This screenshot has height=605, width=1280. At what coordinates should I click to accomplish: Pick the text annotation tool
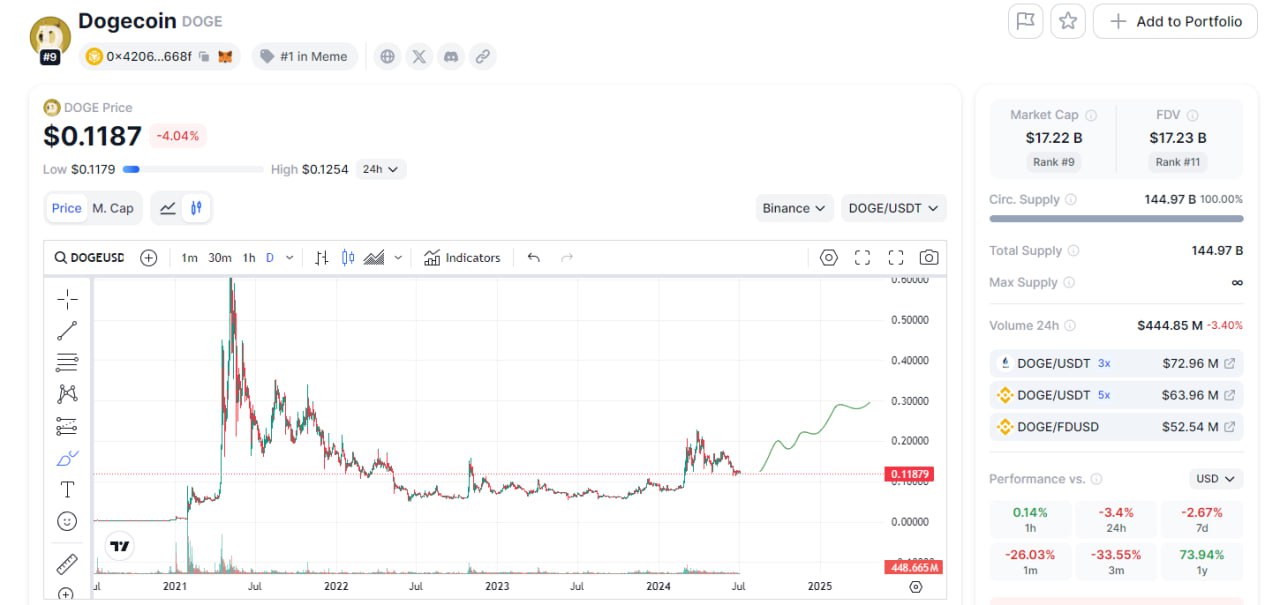[67, 489]
